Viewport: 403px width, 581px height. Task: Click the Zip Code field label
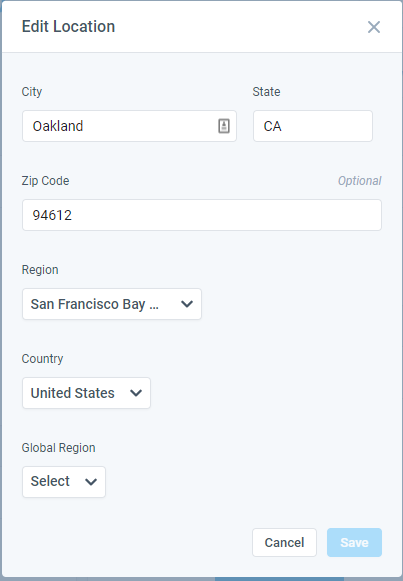[x=46, y=181]
